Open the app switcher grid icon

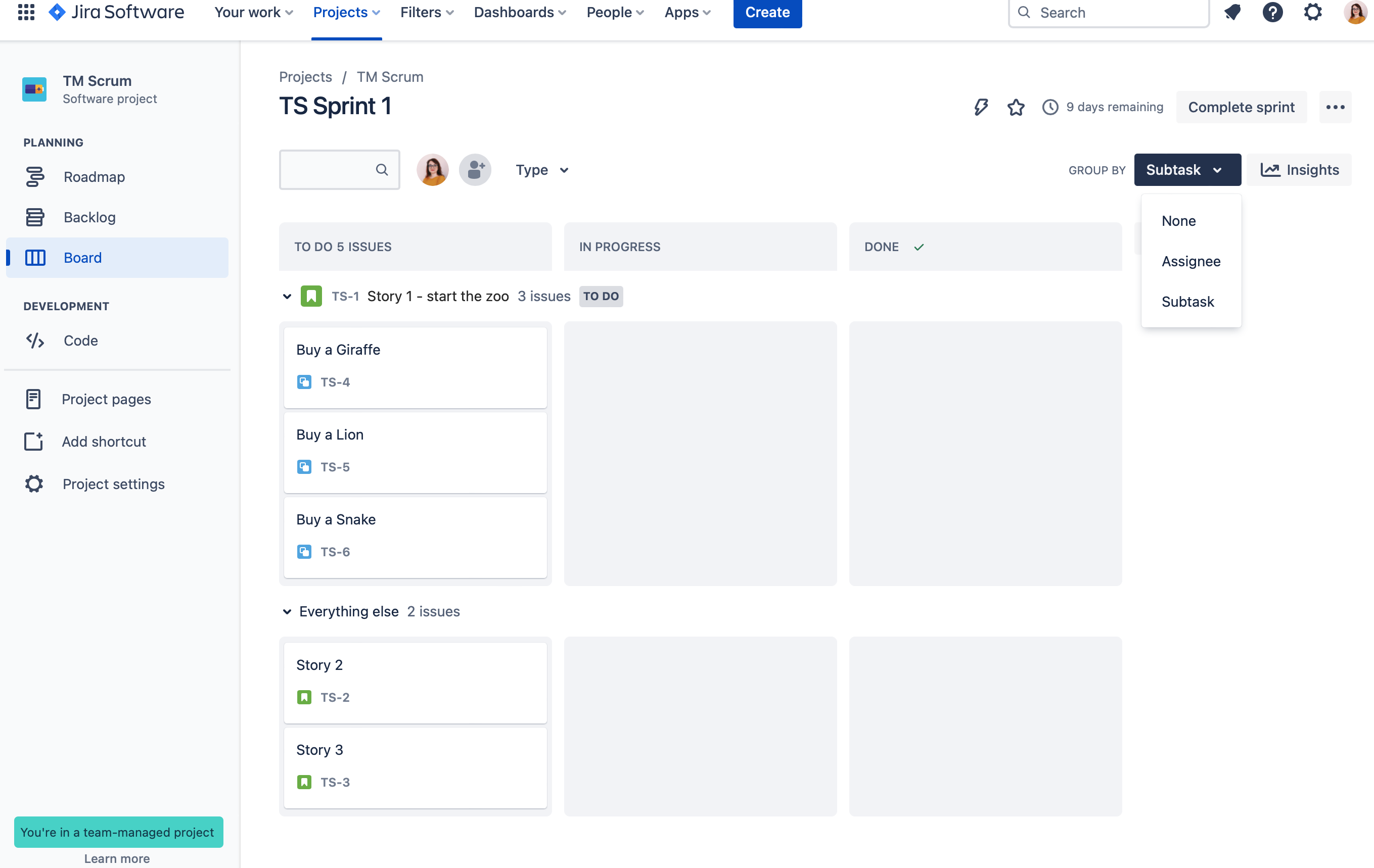pyautogui.click(x=26, y=12)
